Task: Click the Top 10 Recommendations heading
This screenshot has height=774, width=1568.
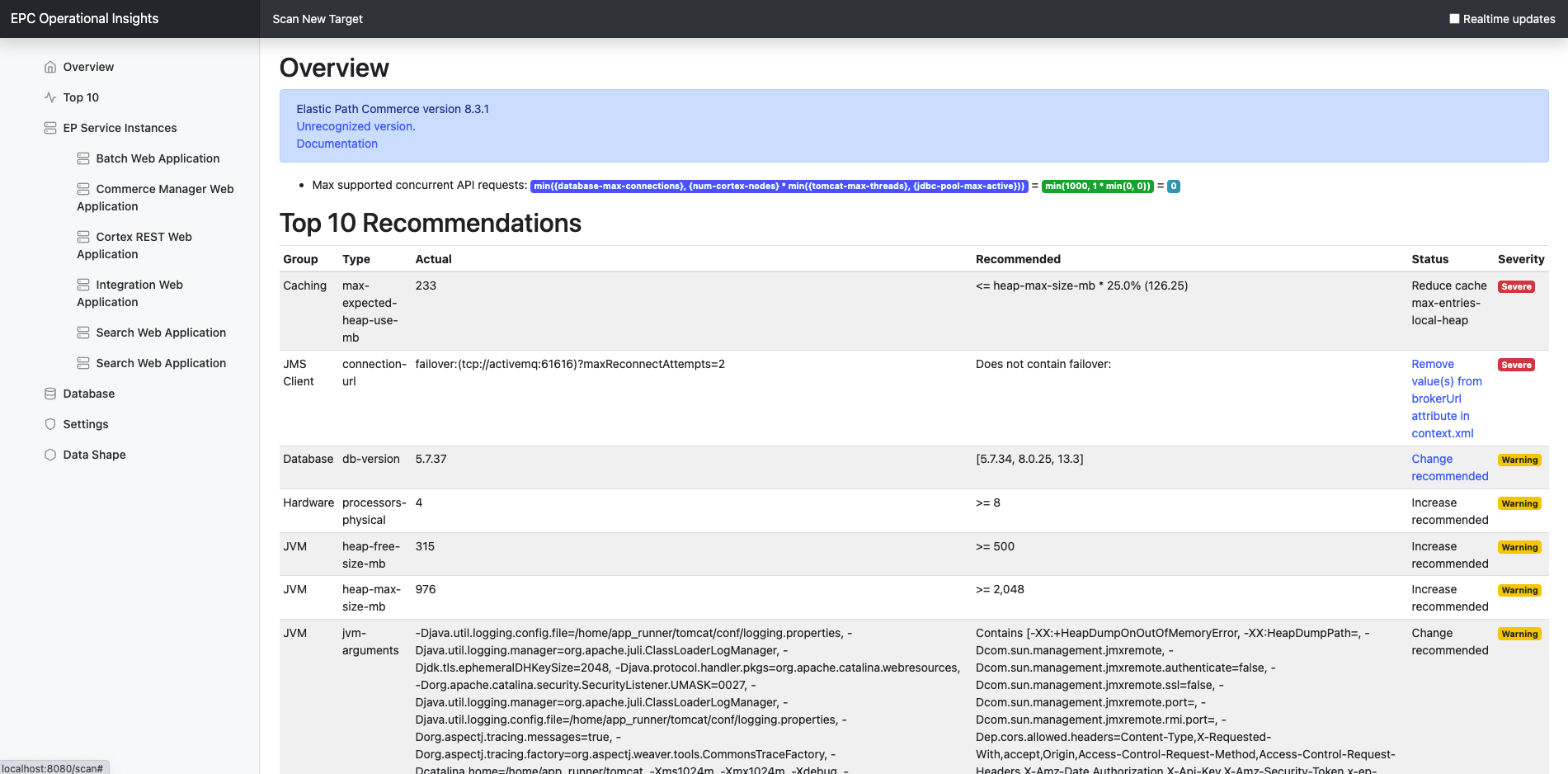Action: [431, 223]
